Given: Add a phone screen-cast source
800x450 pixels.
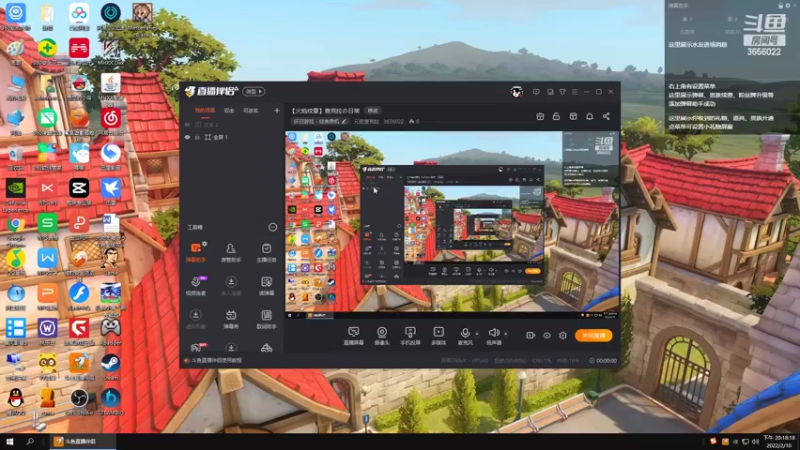Looking at the screenshot, I should click(x=410, y=336).
